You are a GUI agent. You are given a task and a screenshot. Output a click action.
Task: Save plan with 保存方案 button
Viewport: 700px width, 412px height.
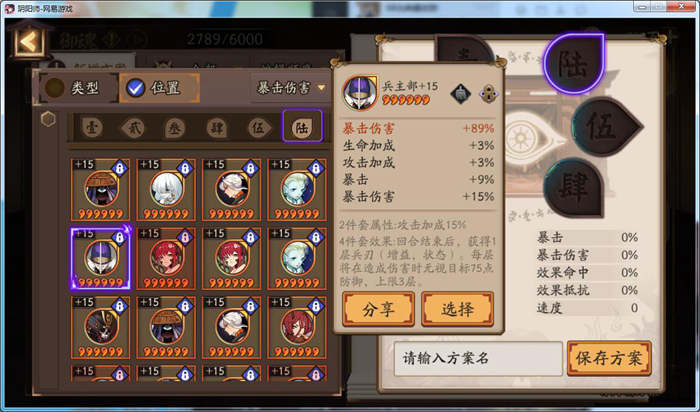click(609, 358)
